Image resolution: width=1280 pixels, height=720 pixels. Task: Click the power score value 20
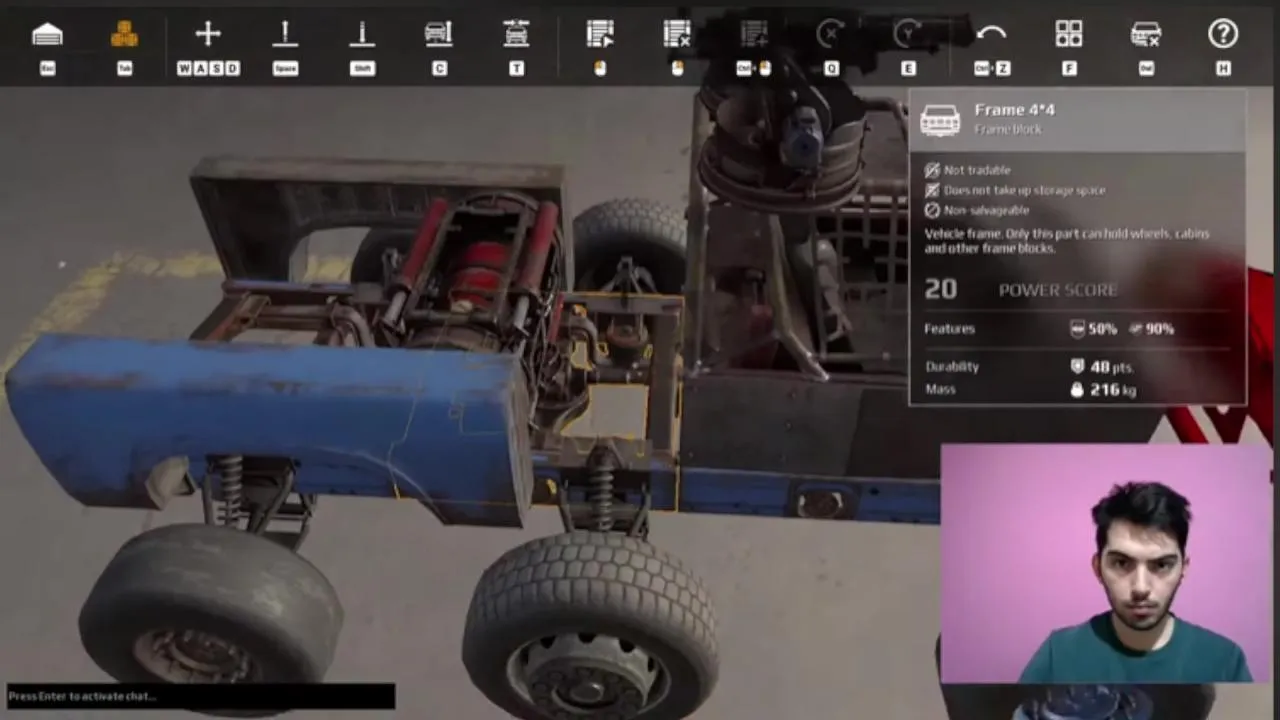[x=940, y=289]
